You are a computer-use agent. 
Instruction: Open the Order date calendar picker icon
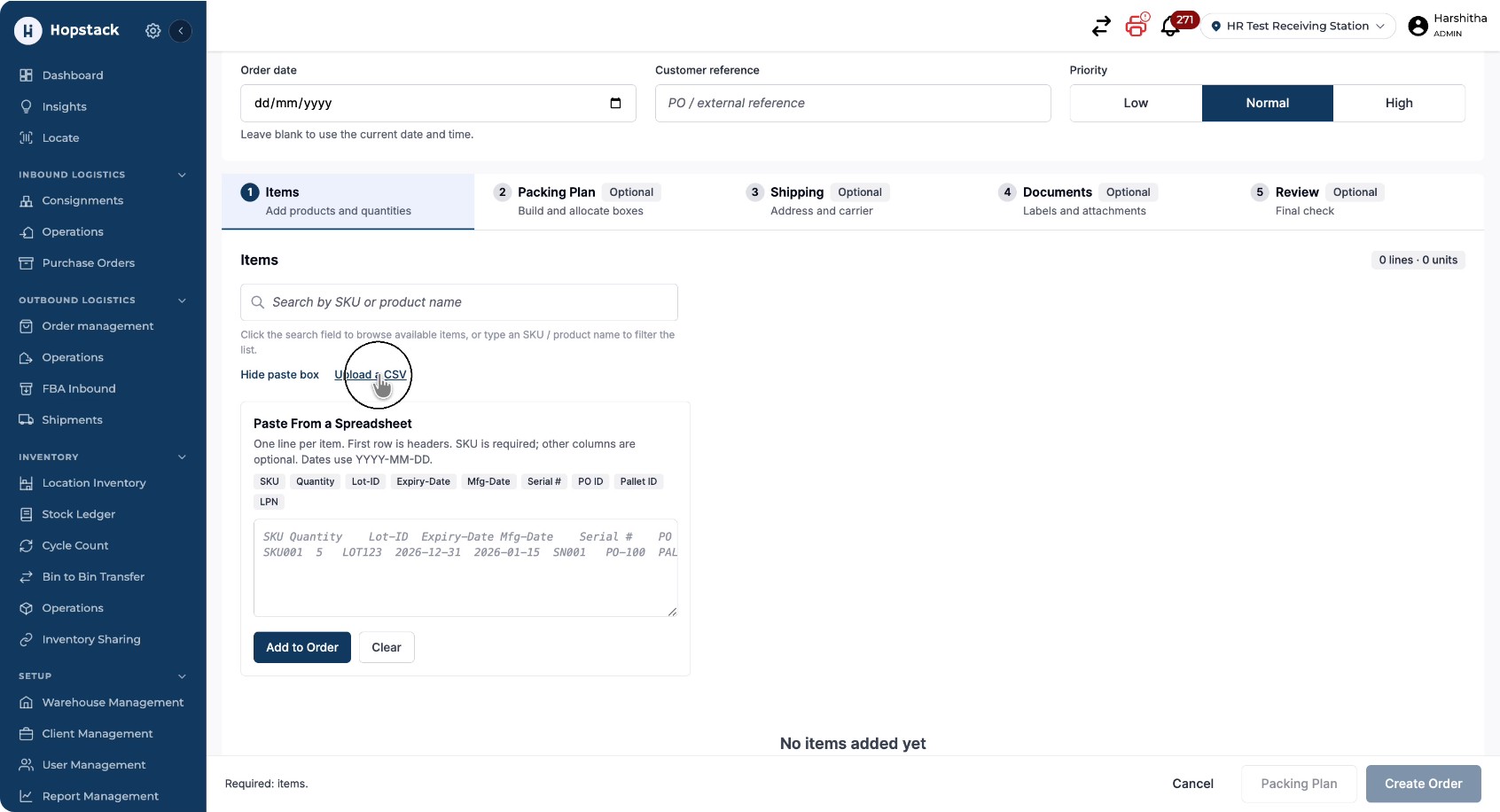615,103
